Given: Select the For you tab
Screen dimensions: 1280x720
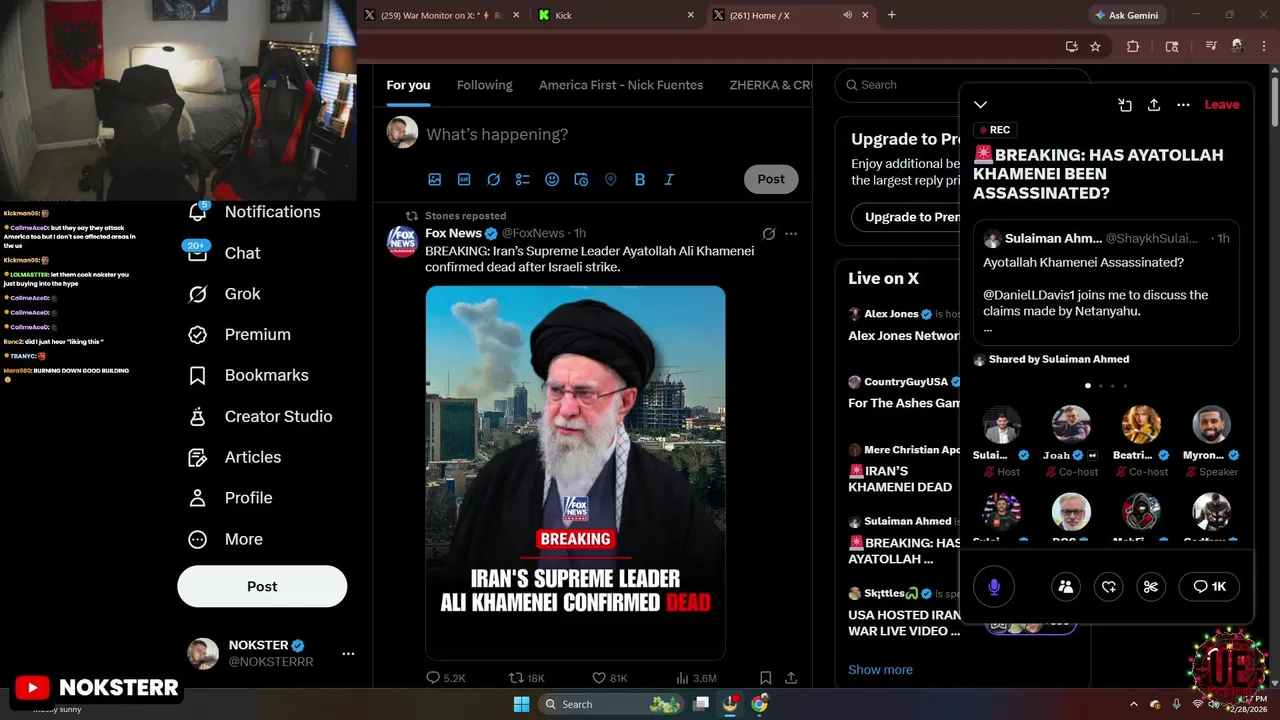Looking at the screenshot, I should (408, 85).
